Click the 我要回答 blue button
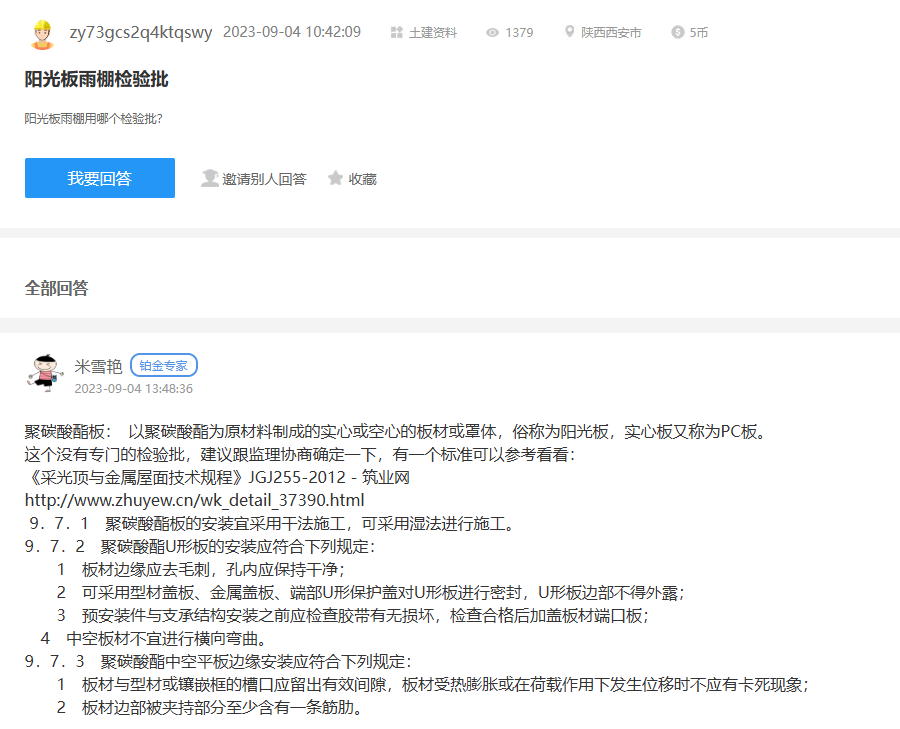Viewport: 900px width, 729px height. tap(100, 178)
